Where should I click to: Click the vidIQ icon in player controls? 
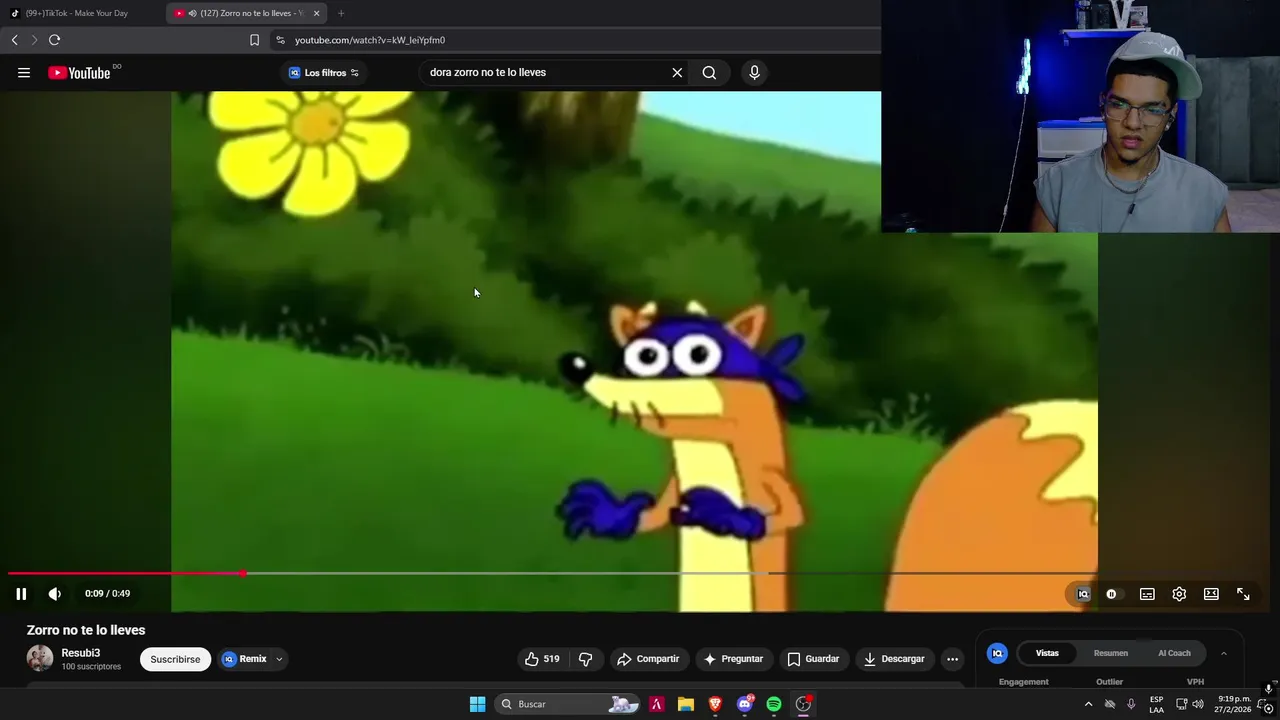tap(1083, 594)
